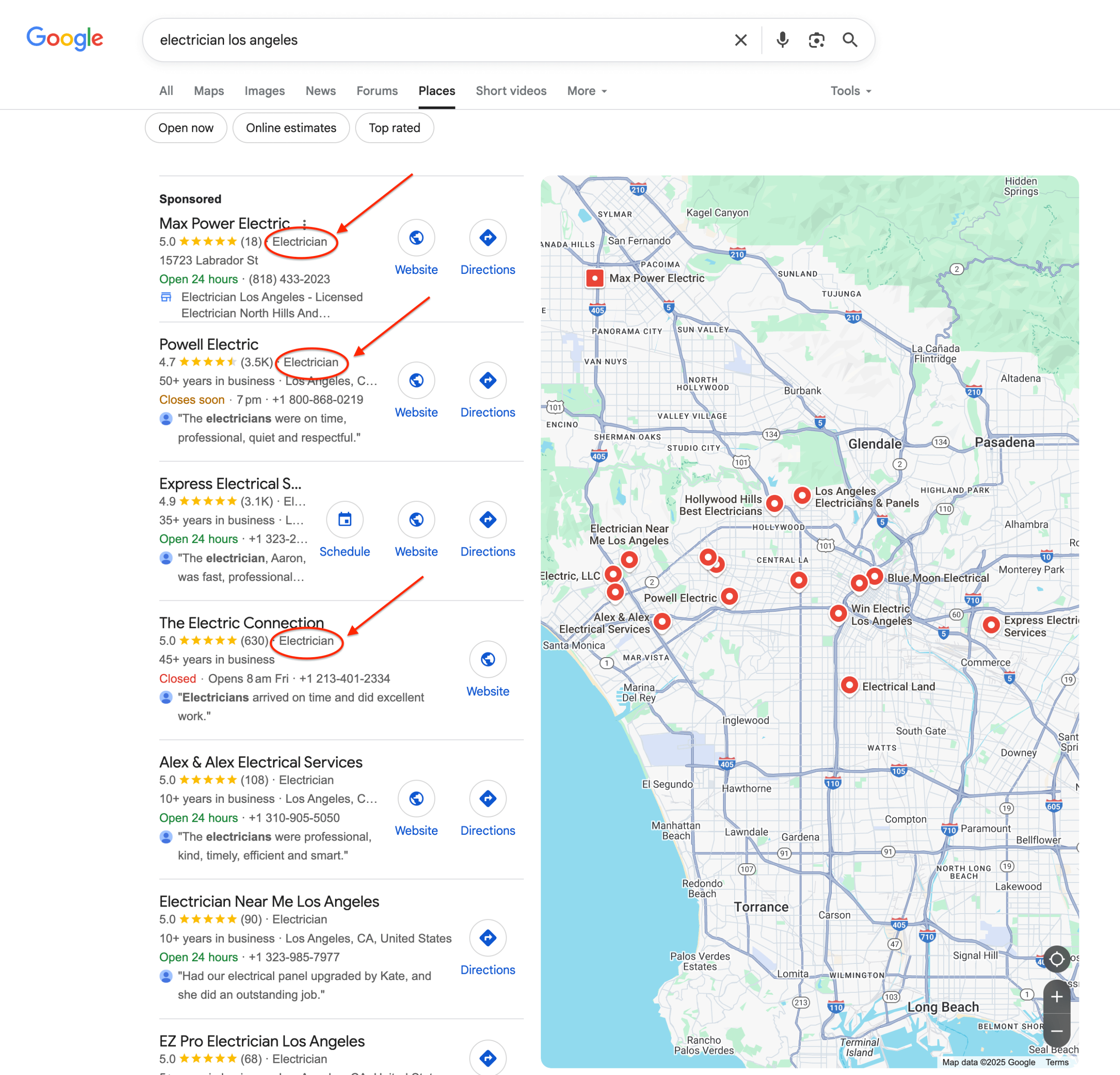Zoom out on the map

1057,1031
